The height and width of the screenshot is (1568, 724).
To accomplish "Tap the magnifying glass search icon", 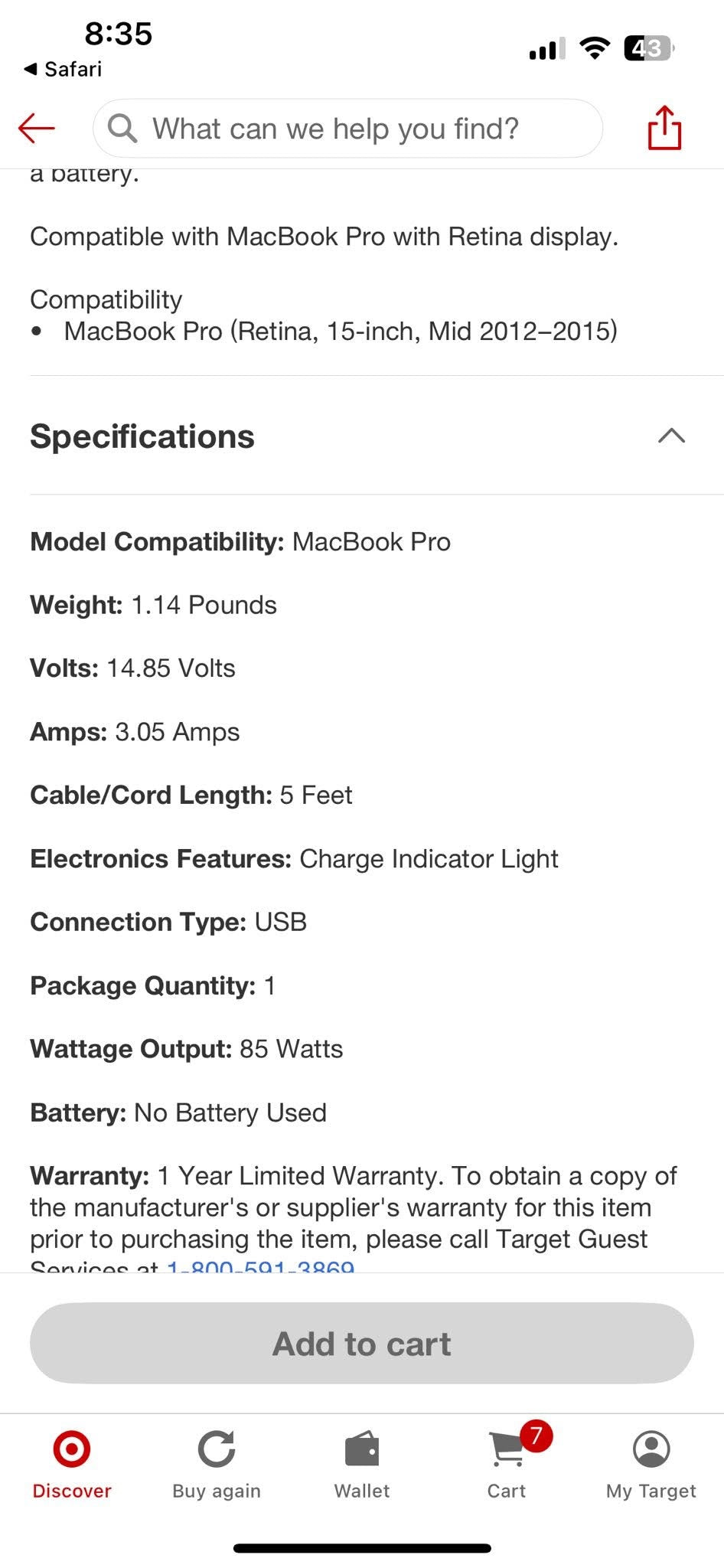I will point(122,129).
